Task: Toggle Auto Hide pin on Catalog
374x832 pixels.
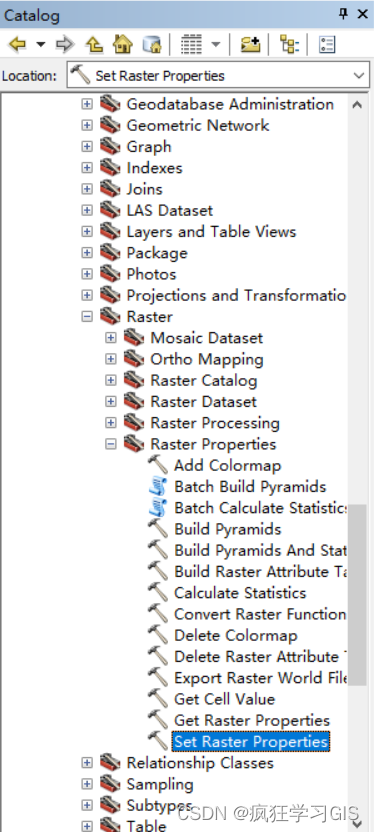Action: tap(343, 14)
